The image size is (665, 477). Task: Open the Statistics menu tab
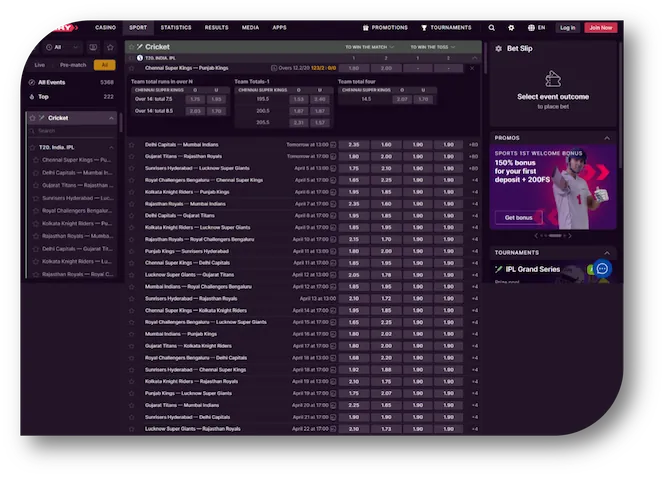(x=175, y=28)
